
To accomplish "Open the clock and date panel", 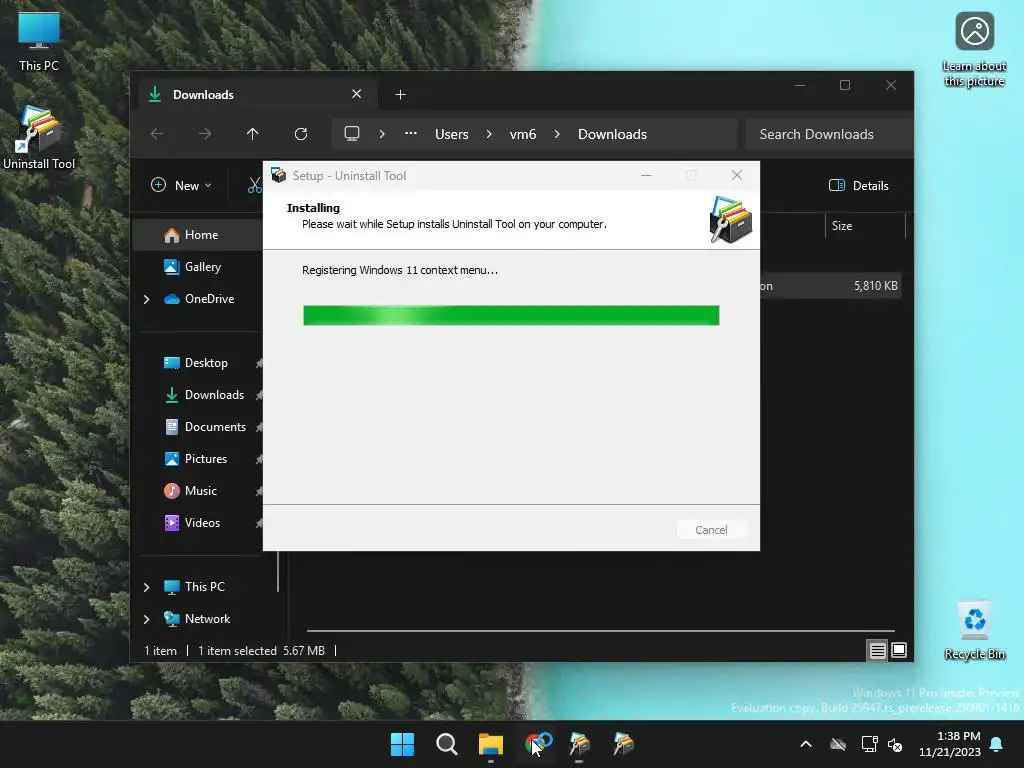I will coord(950,744).
